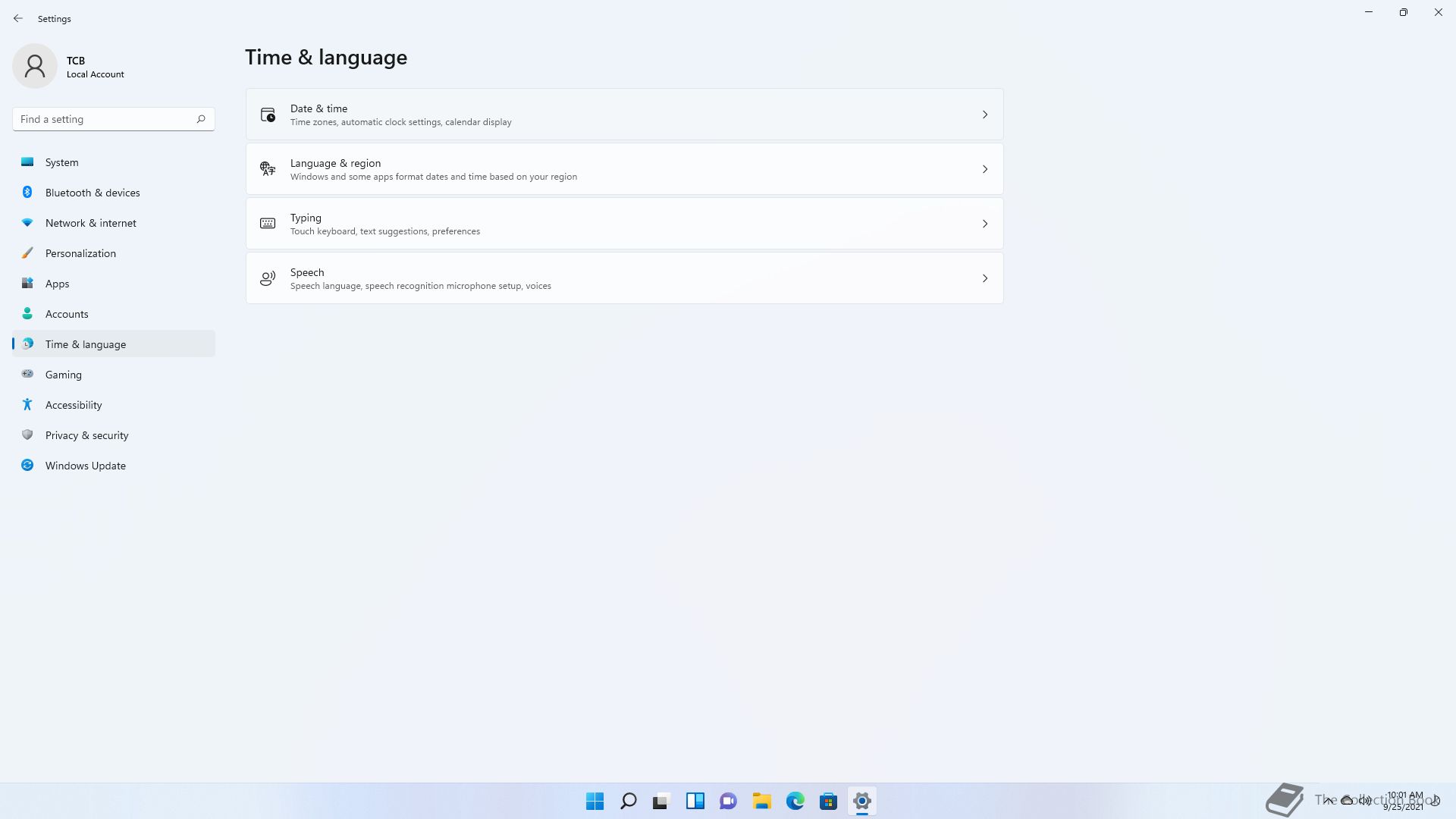Expand the Typing chevron arrow
This screenshot has height=819, width=1456.
point(985,224)
